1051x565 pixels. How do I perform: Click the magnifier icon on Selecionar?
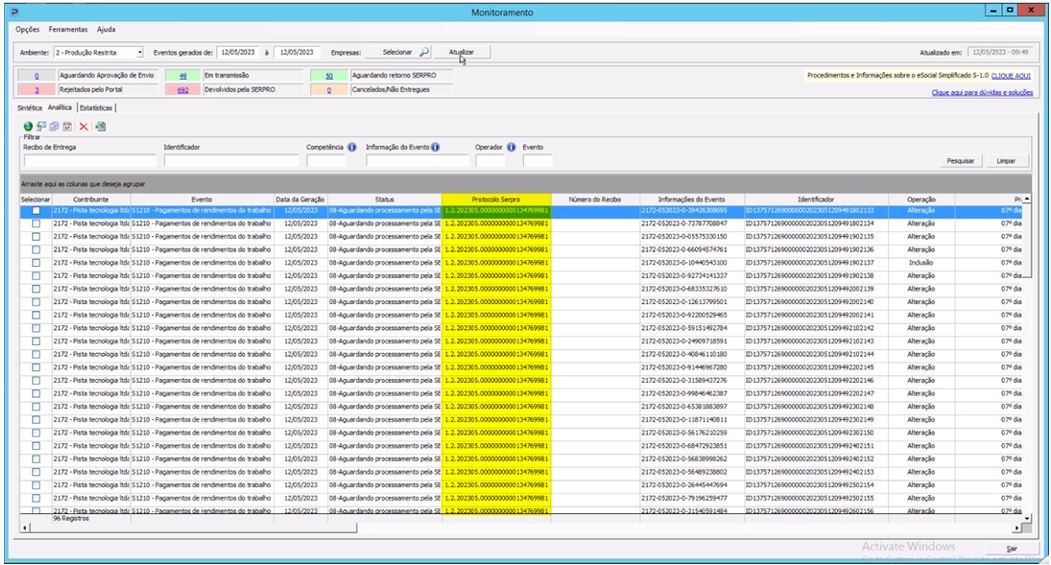pyautogui.click(x=424, y=52)
